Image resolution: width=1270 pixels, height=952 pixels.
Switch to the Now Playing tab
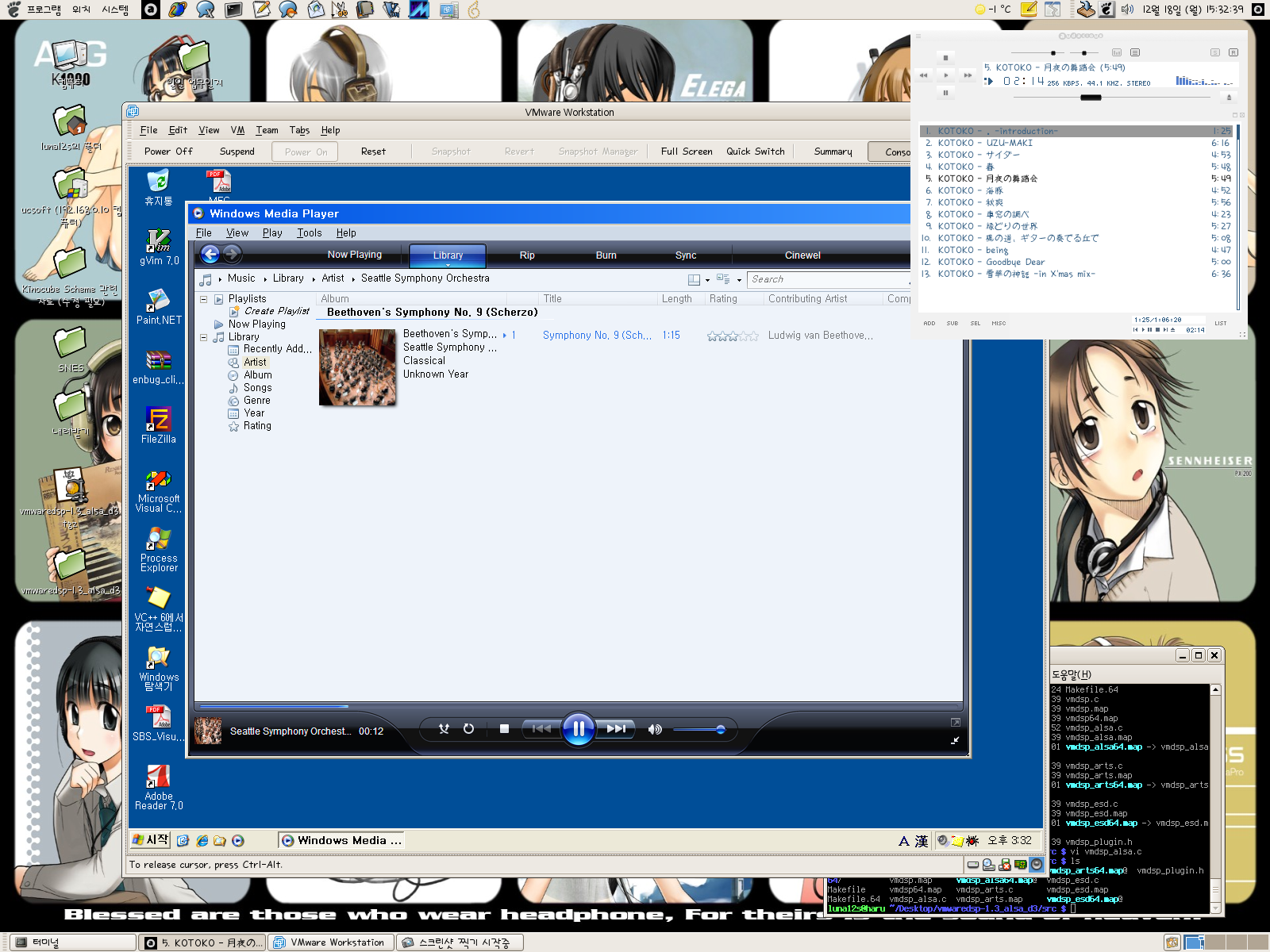(355, 255)
